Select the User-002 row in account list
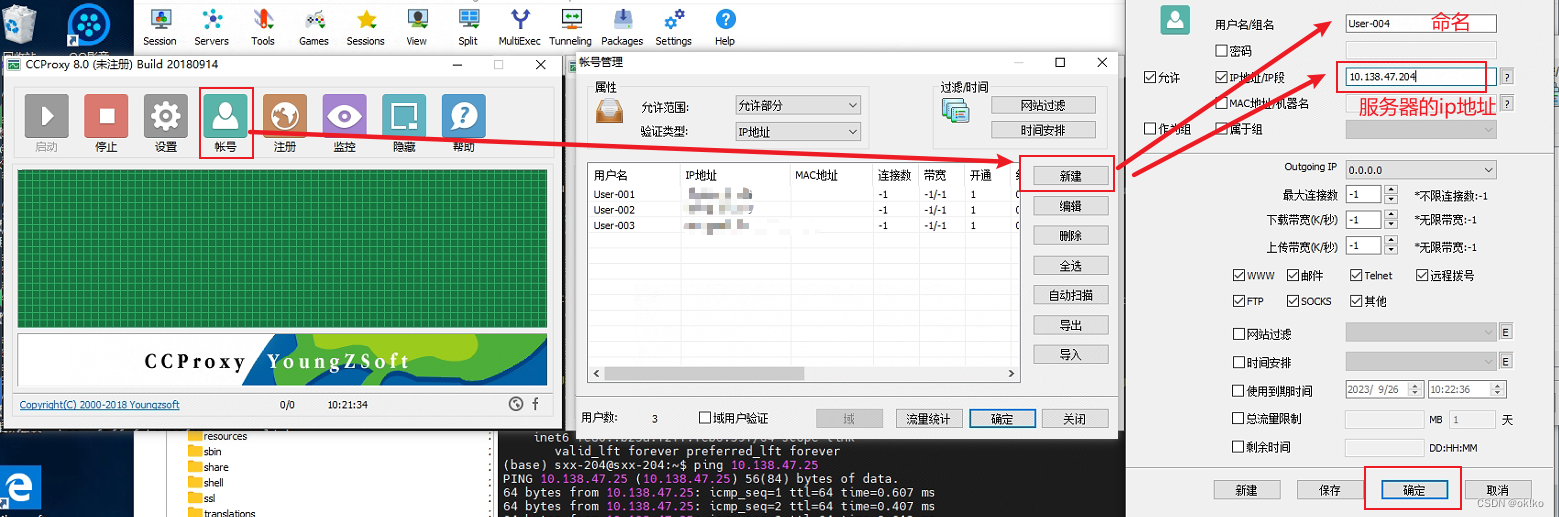The width and height of the screenshot is (1559, 517). coord(803,210)
